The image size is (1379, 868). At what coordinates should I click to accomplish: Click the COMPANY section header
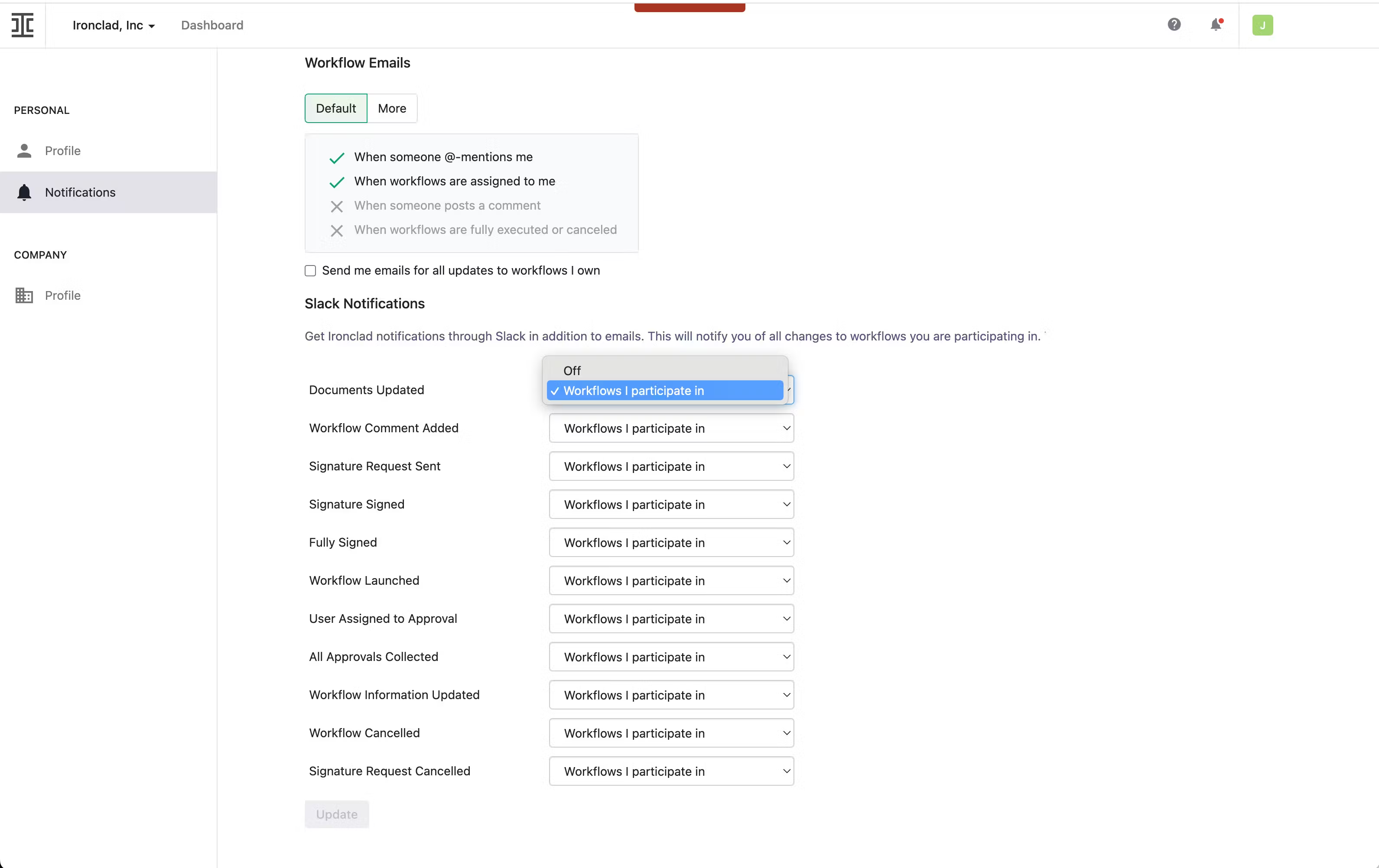tap(41, 255)
